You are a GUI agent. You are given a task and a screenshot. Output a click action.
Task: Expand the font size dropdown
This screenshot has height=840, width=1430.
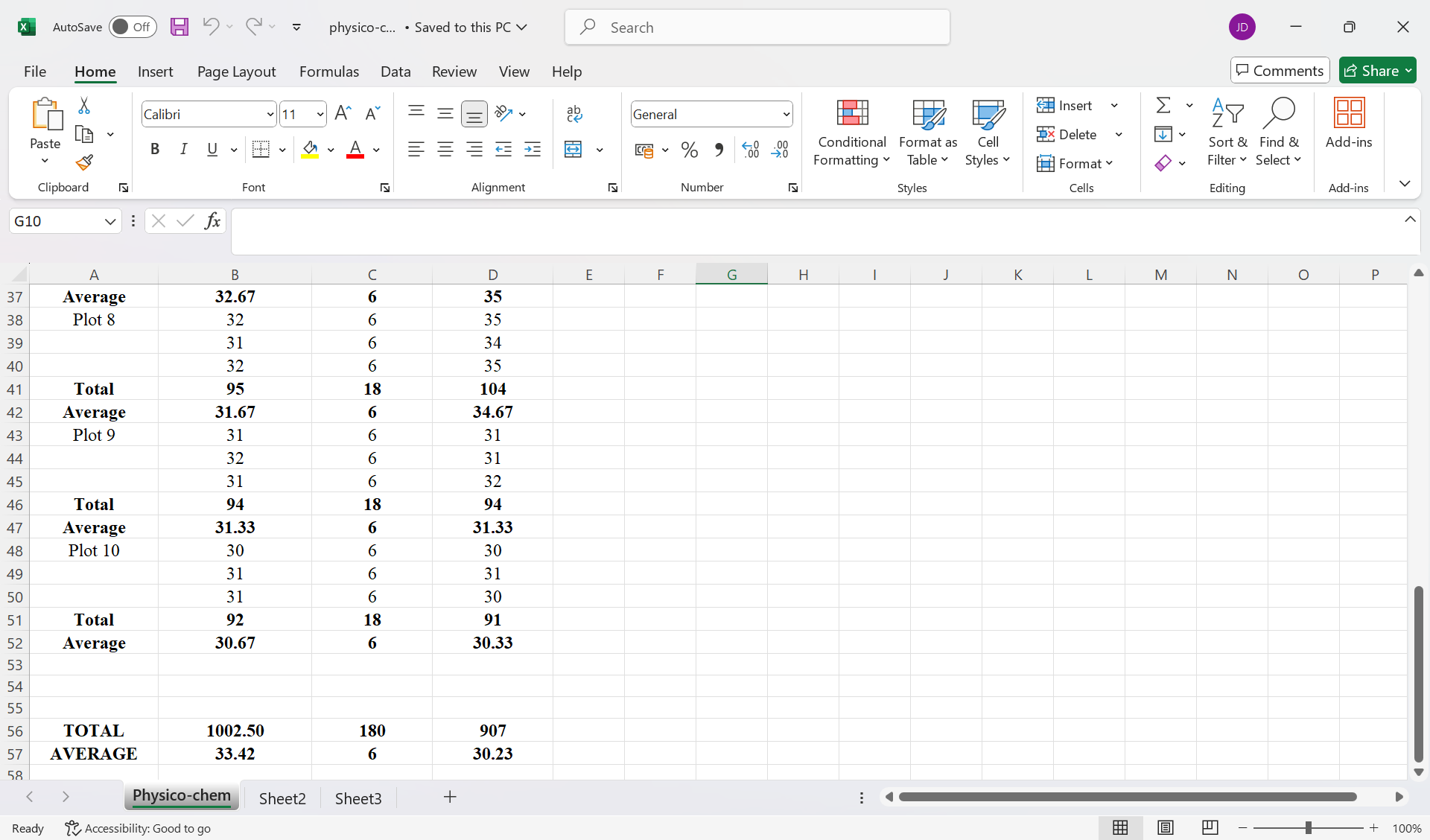point(320,114)
